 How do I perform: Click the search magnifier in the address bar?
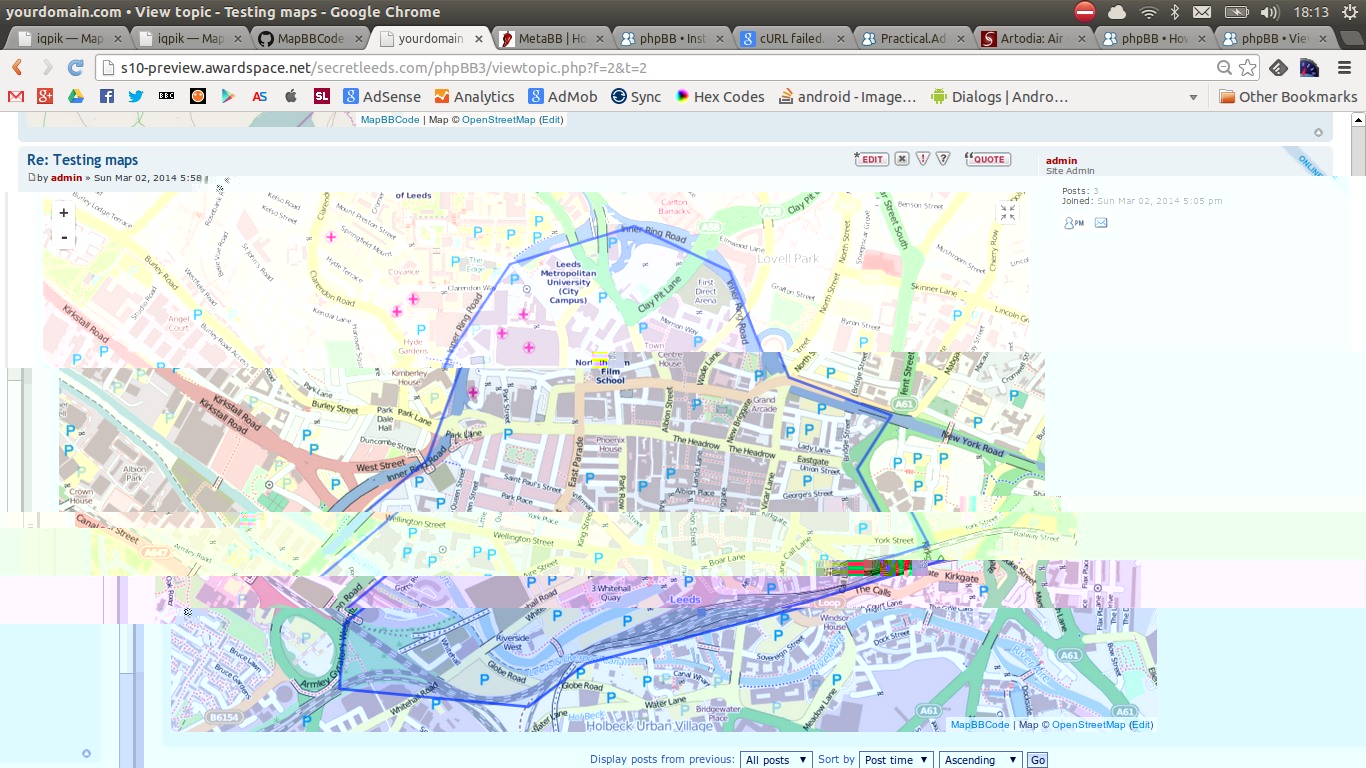coord(1224,68)
